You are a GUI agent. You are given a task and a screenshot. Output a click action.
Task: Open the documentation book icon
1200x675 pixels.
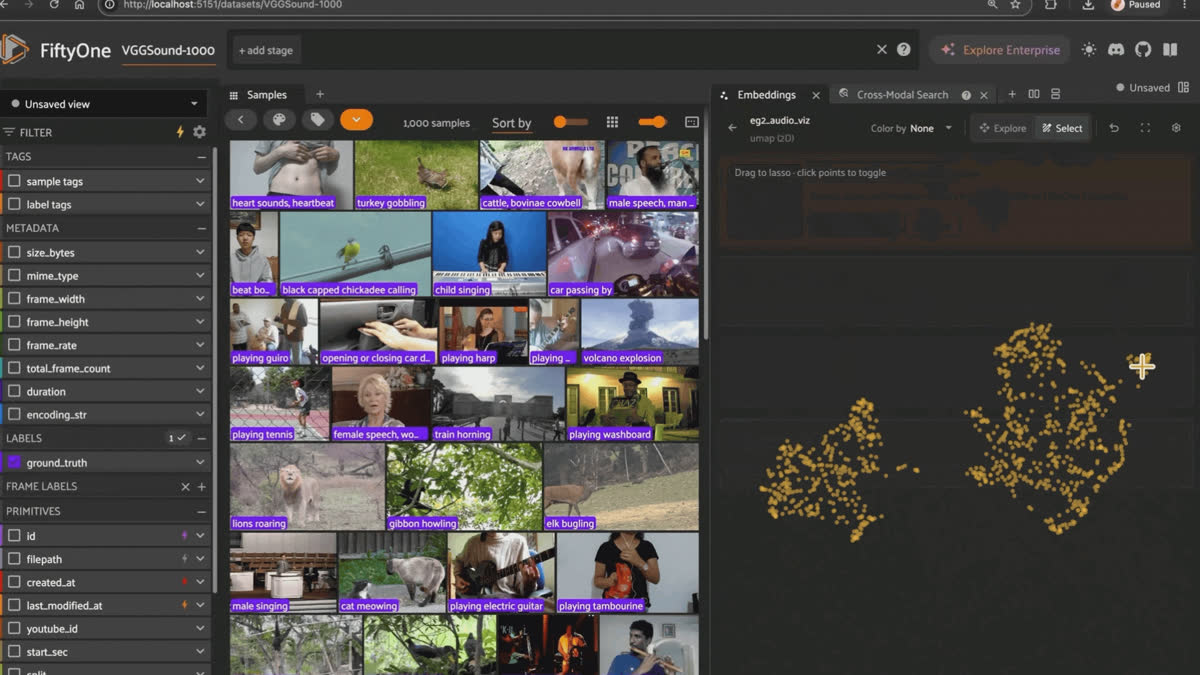click(x=1170, y=50)
